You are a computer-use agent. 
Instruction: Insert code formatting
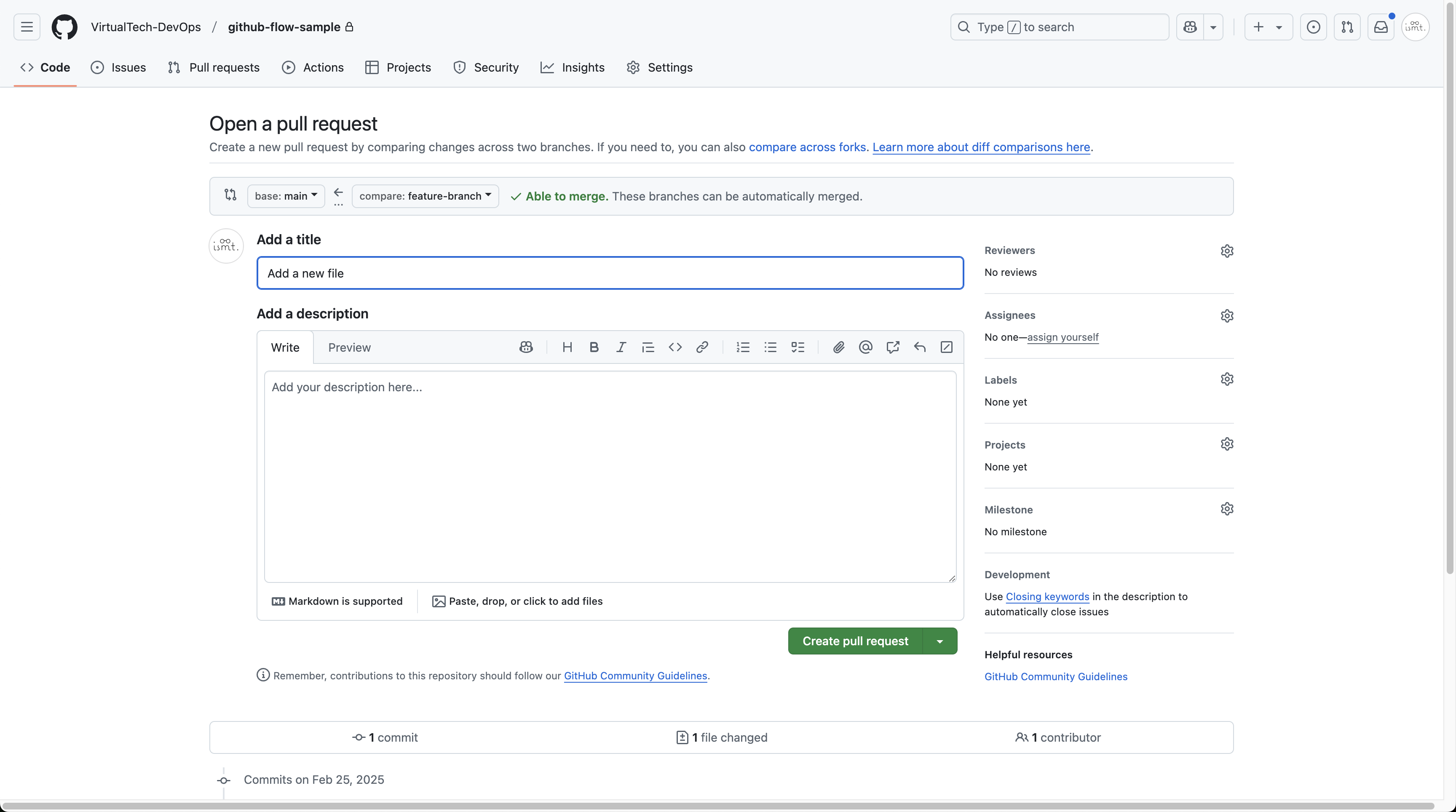click(675, 347)
